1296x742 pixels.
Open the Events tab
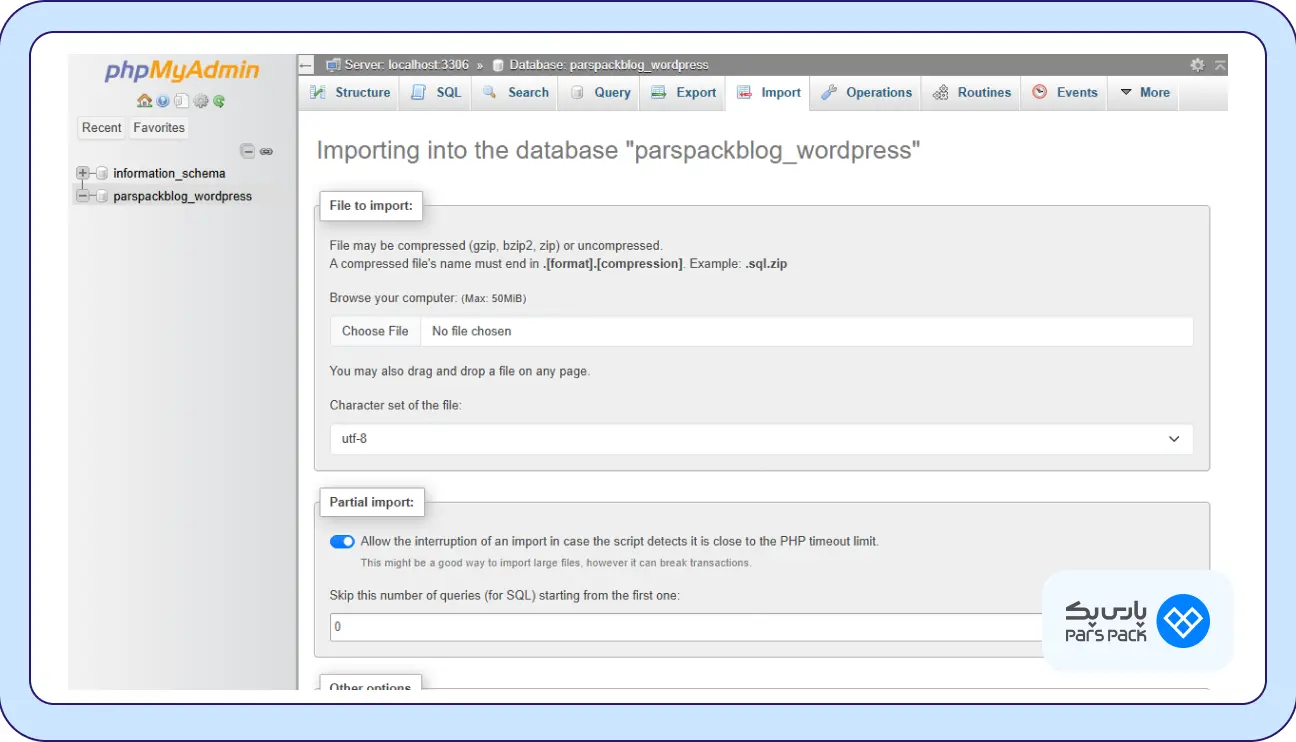click(x=1064, y=93)
